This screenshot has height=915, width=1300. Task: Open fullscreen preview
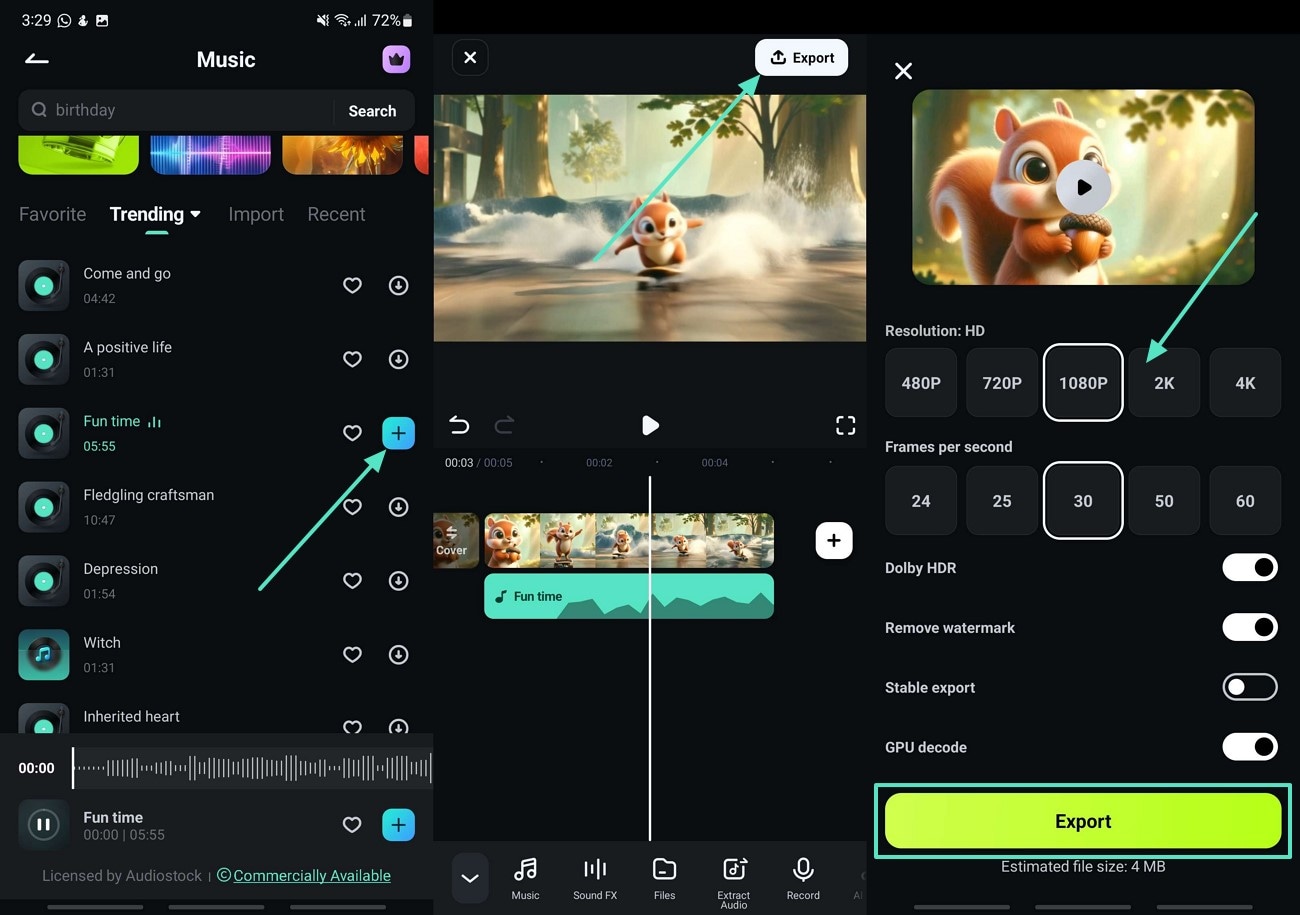[845, 426]
